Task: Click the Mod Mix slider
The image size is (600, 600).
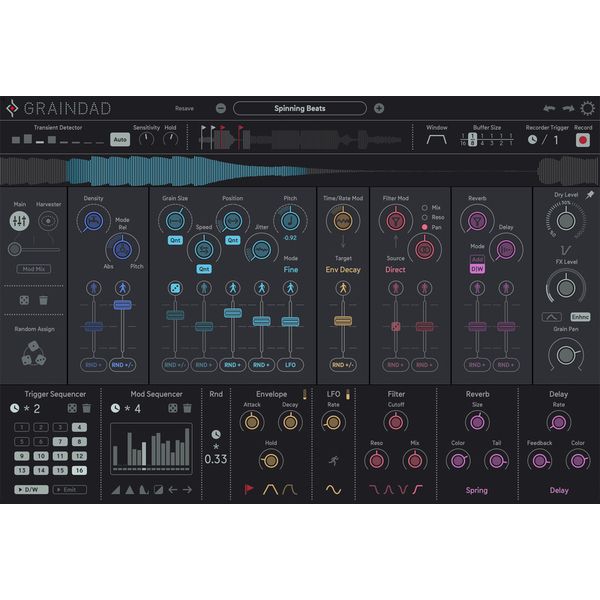Action: [x=34, y=269]
